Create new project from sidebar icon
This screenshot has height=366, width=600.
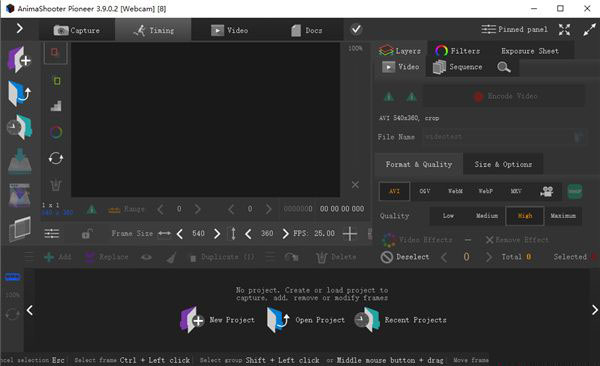(x=20, y=60)
